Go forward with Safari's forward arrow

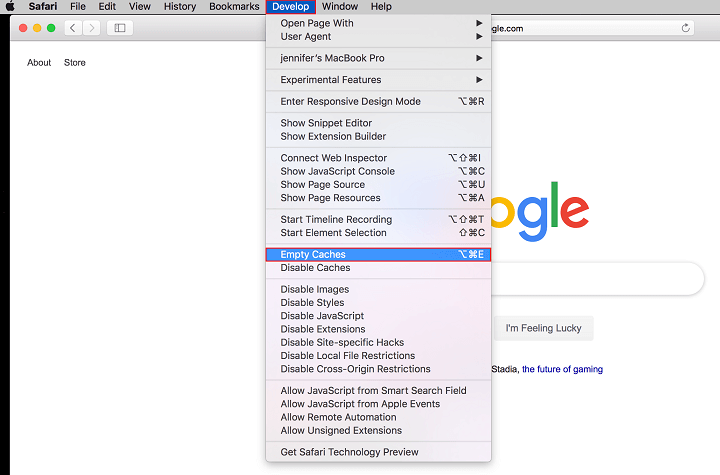(91, 28)
